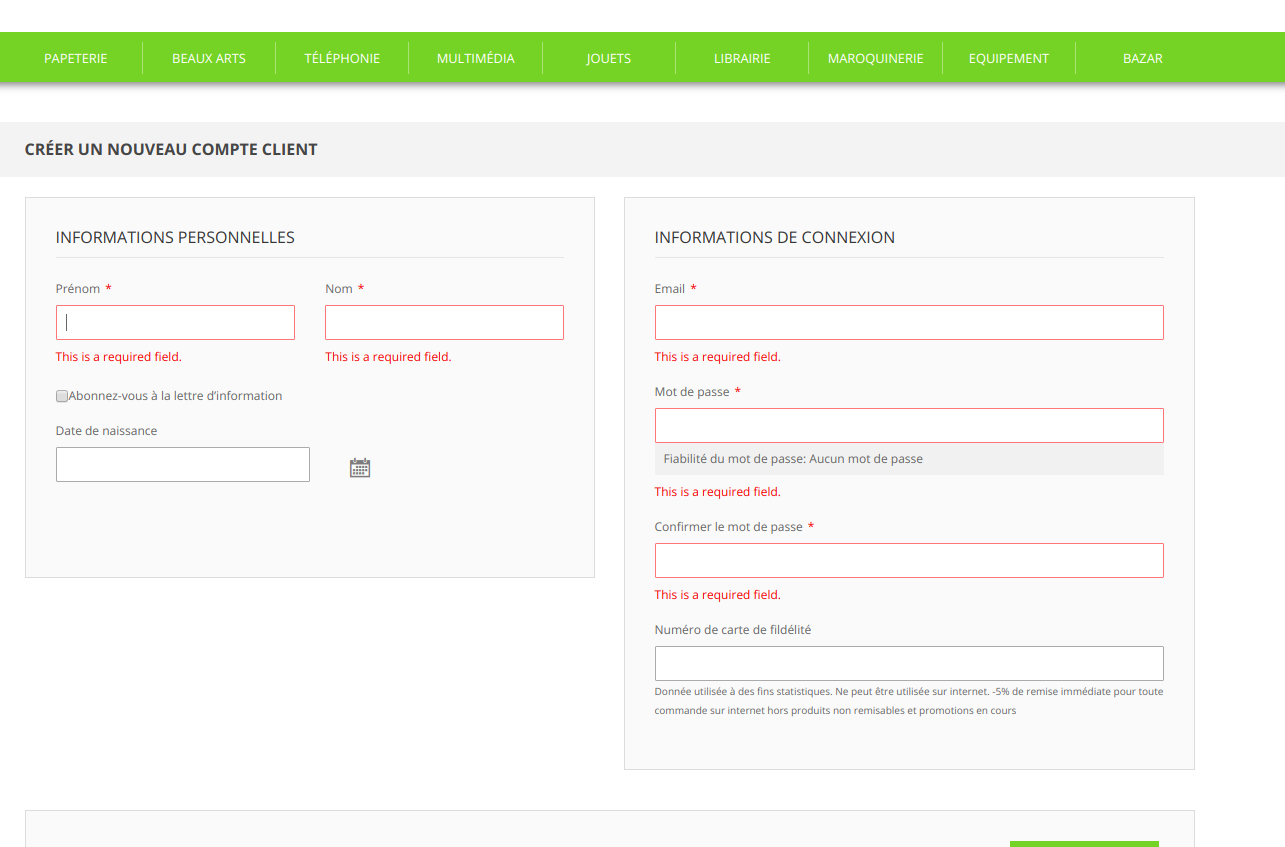Click the Email input field
1285x847 pixels.
tap(909, 322)
